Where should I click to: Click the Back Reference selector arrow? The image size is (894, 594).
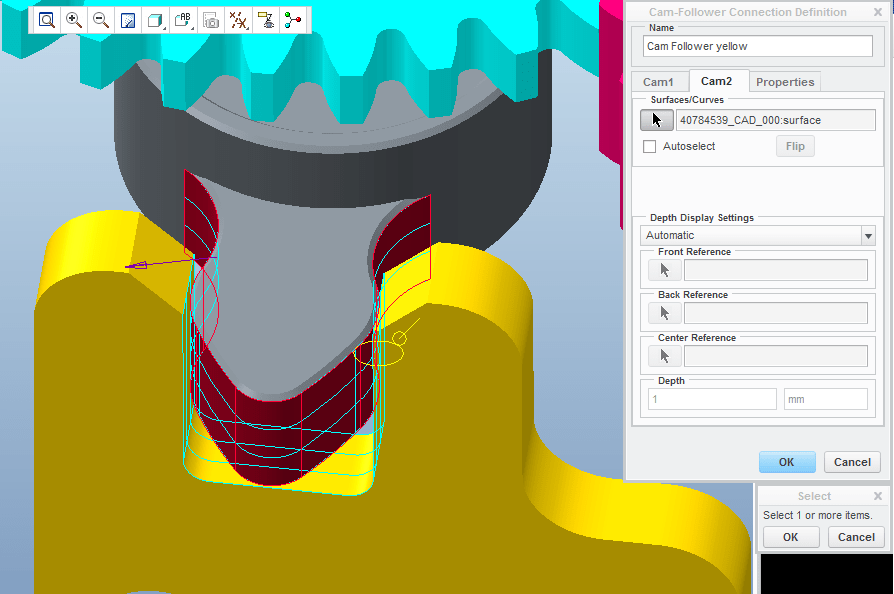[x=664, y=312]
